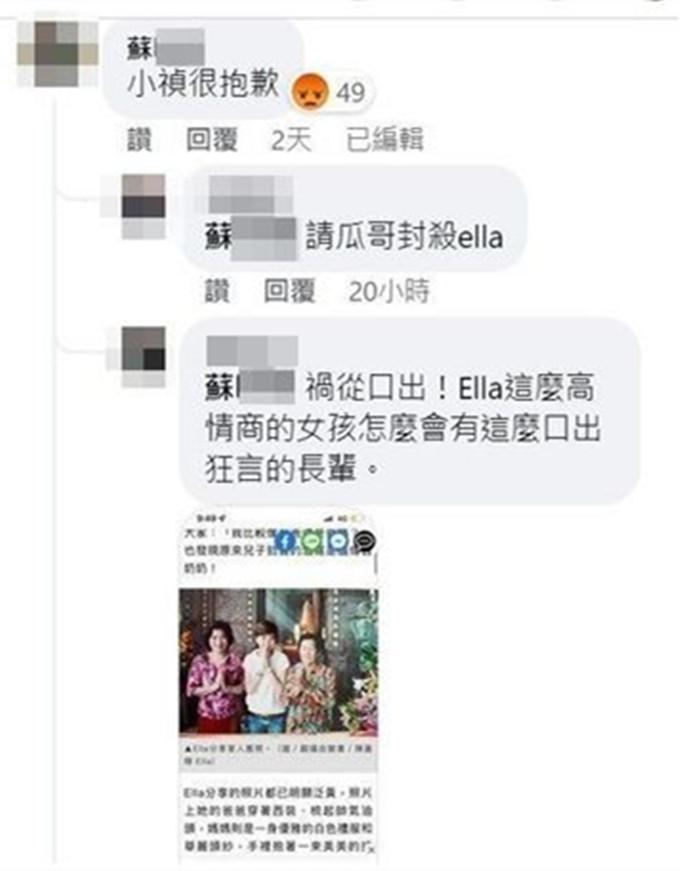Reply to the 請瓜哥封殺ella comment via 回覆

tap(289, 291)
